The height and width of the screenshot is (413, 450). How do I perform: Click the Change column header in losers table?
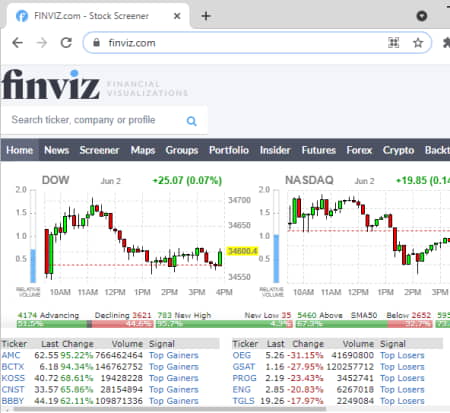(308, 344)
